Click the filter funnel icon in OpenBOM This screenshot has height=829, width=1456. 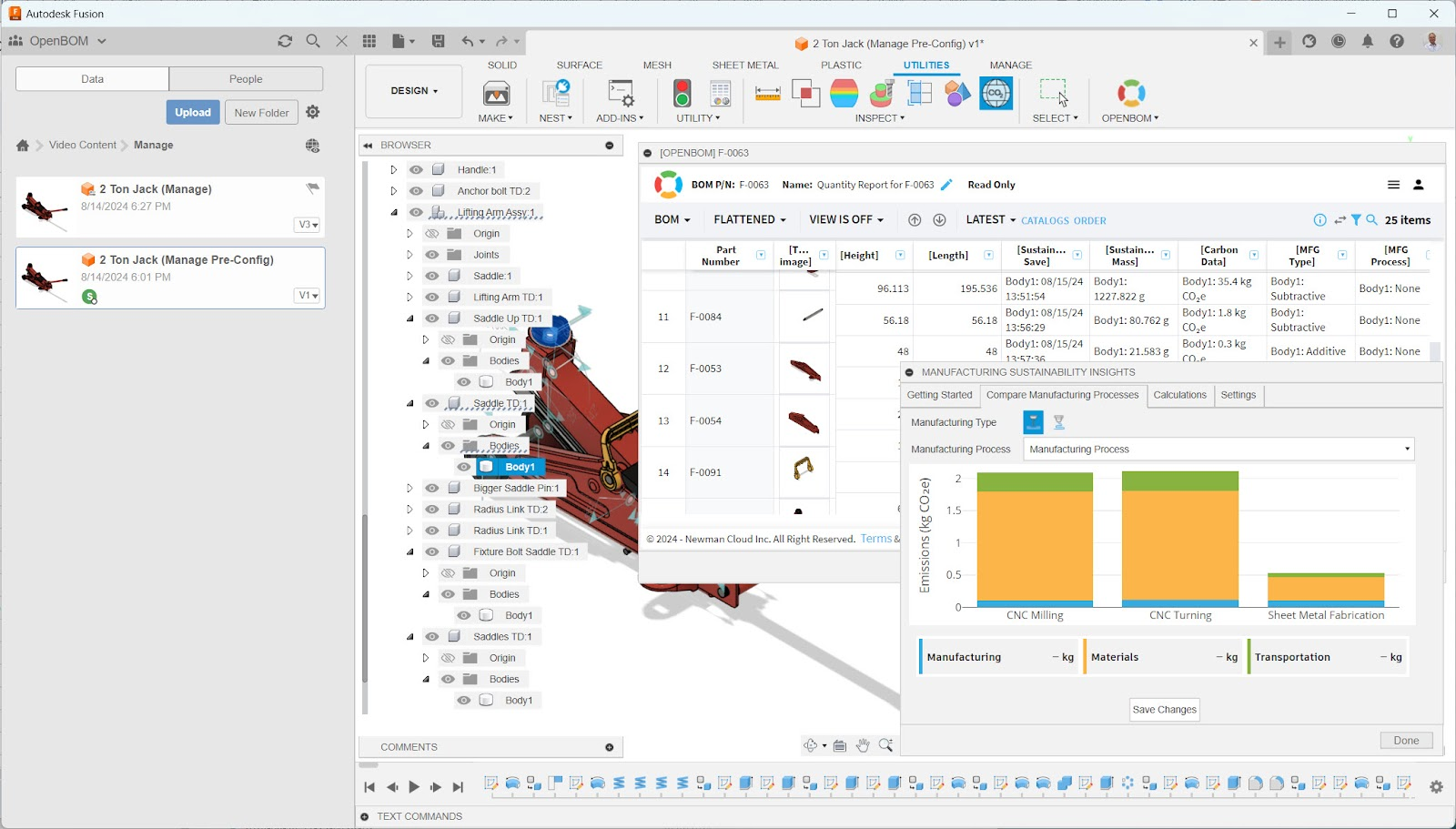click(x=1356, y=220)
